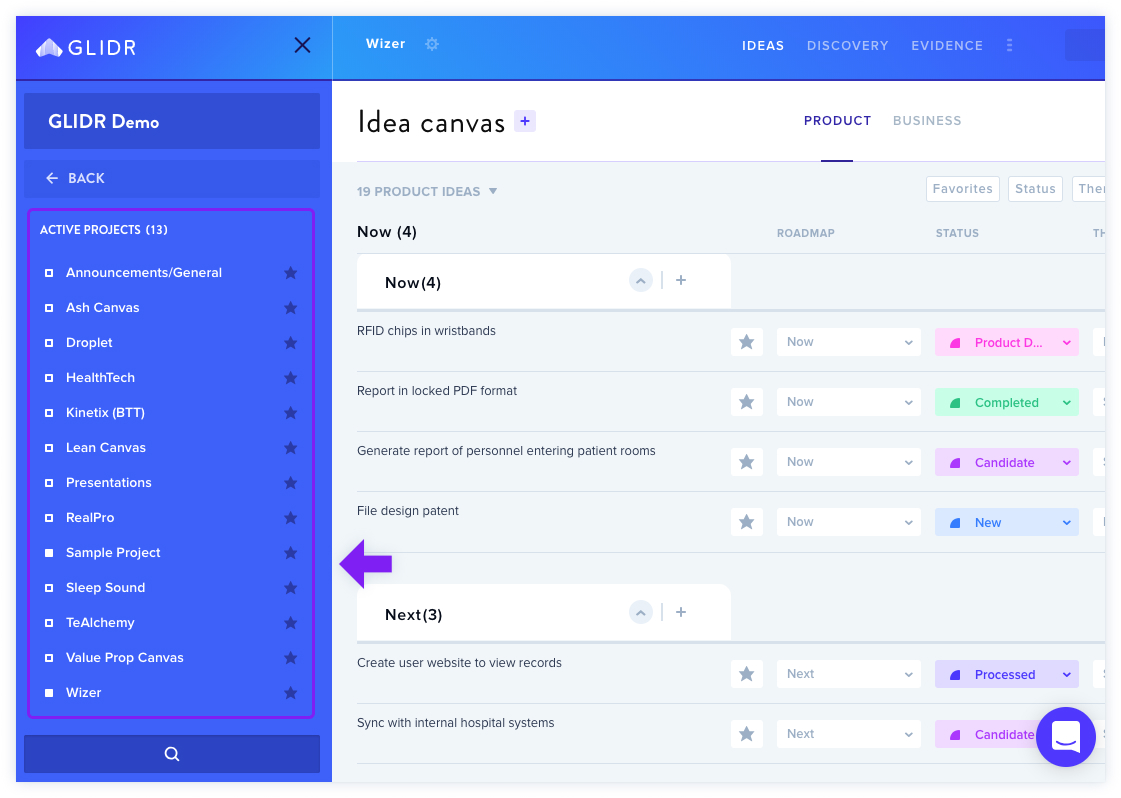Open roadmap dropdown for RFID chips idea

point(849,342)
